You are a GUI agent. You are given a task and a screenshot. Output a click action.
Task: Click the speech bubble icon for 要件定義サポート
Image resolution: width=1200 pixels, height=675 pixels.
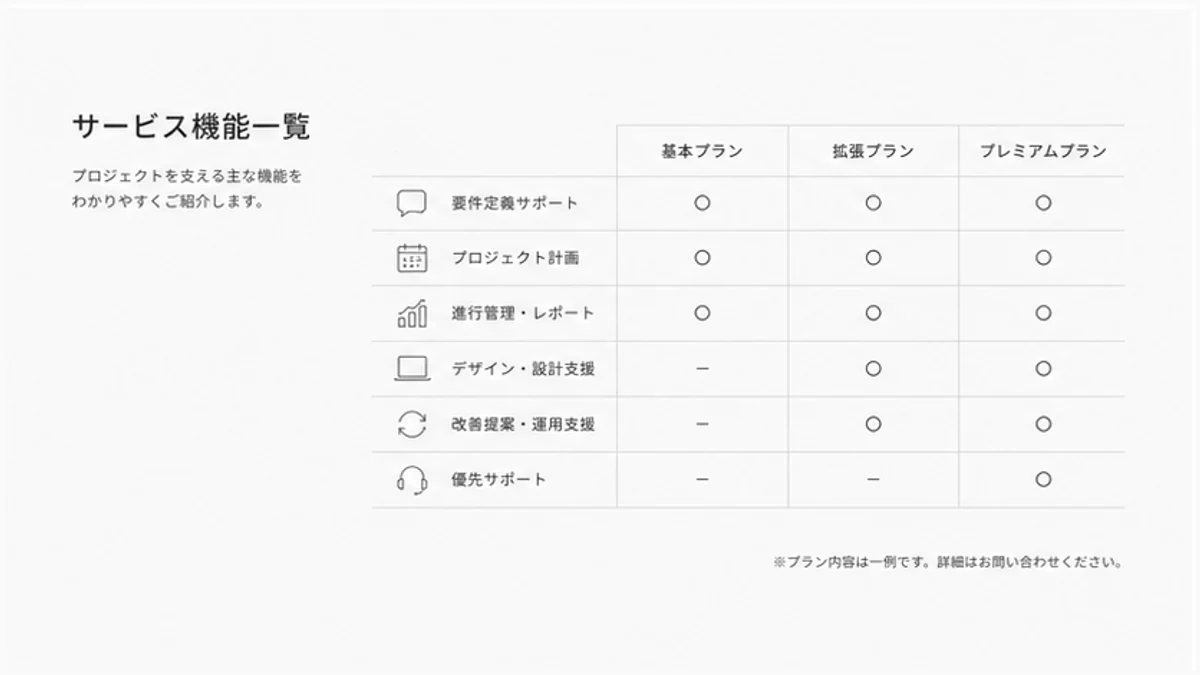point(411,203)
